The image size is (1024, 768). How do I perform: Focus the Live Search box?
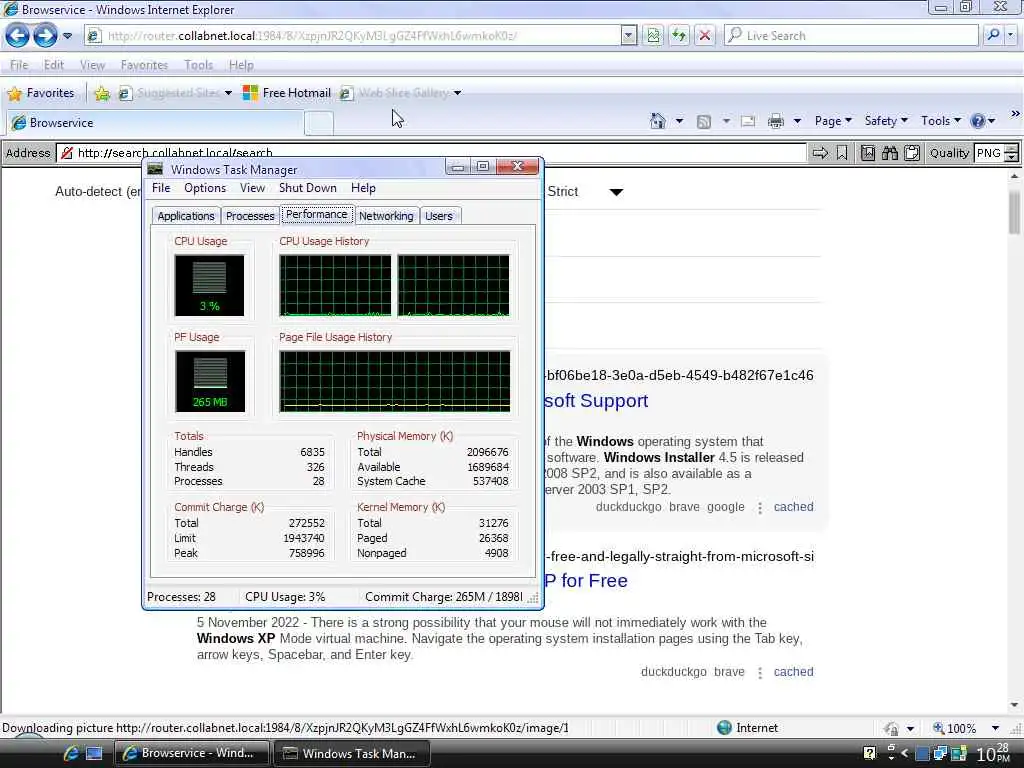point(852,35)
